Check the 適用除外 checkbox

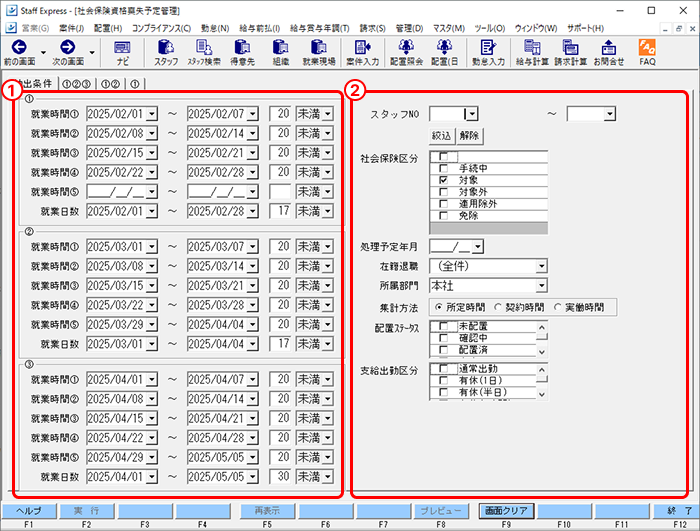(443, 204)
